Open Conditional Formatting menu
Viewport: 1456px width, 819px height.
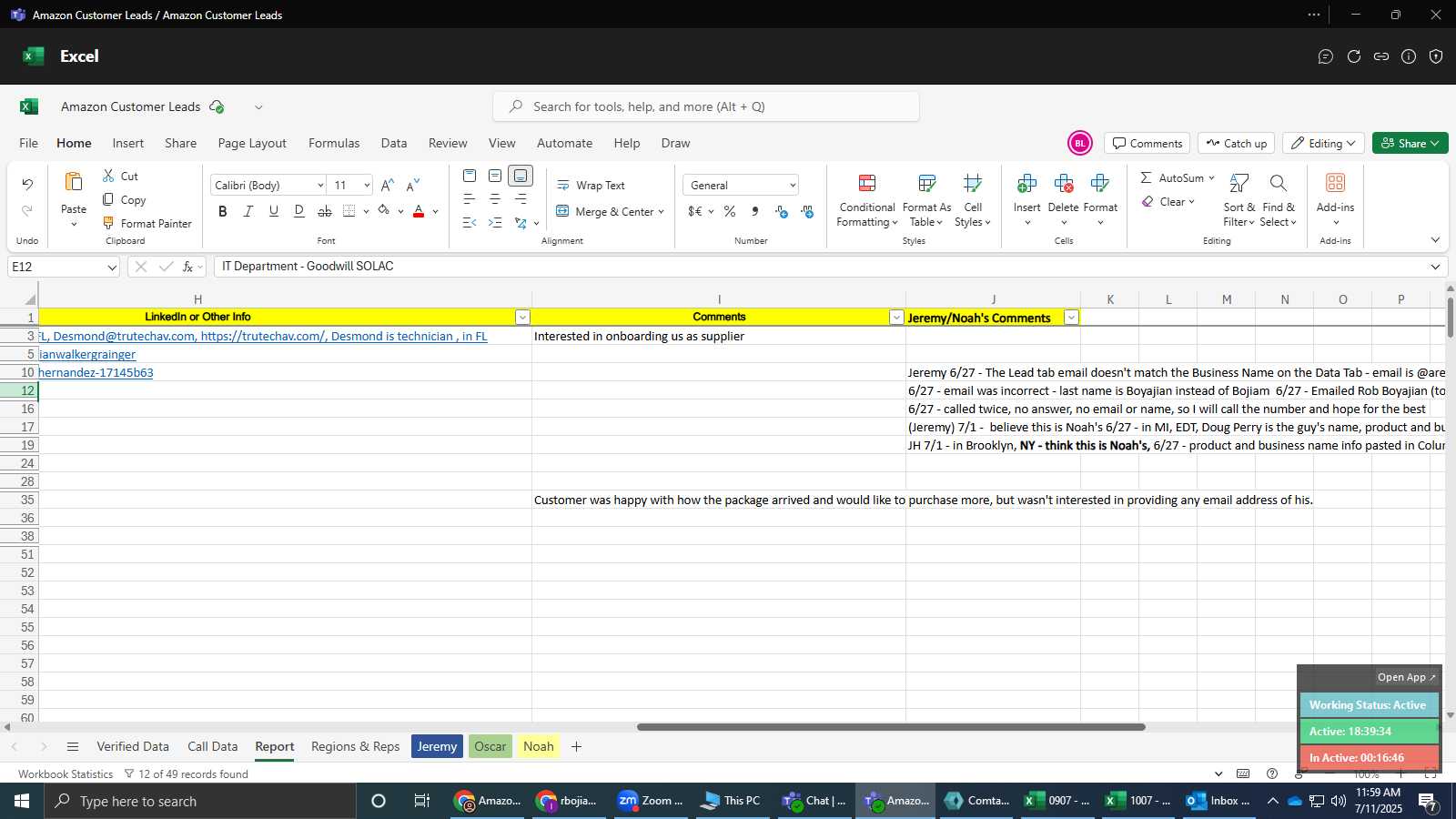click(x=867, y=200)
